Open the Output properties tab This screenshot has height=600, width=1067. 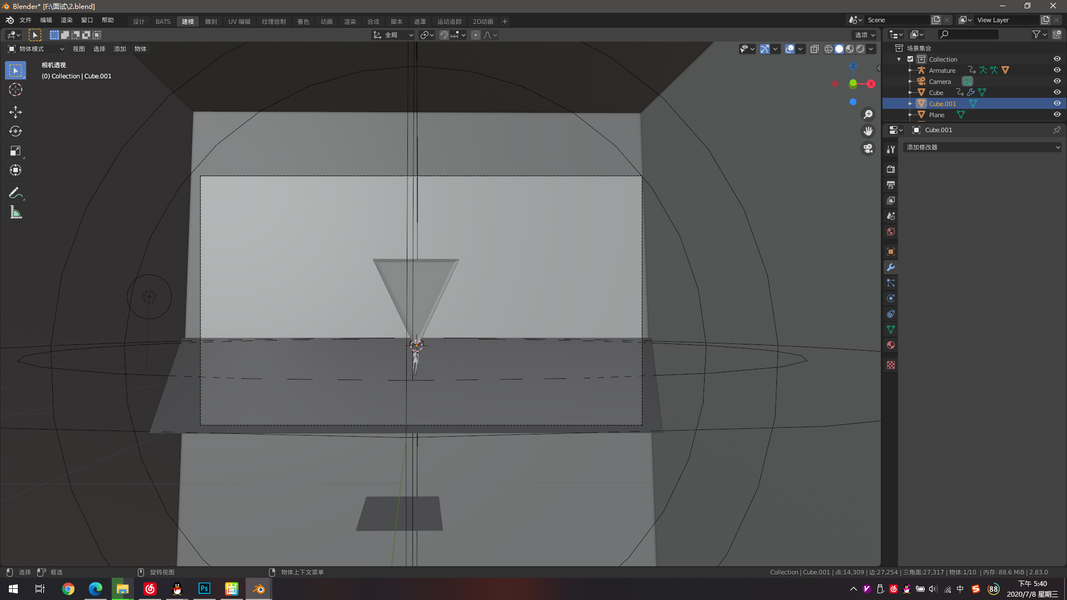point(891,184)
